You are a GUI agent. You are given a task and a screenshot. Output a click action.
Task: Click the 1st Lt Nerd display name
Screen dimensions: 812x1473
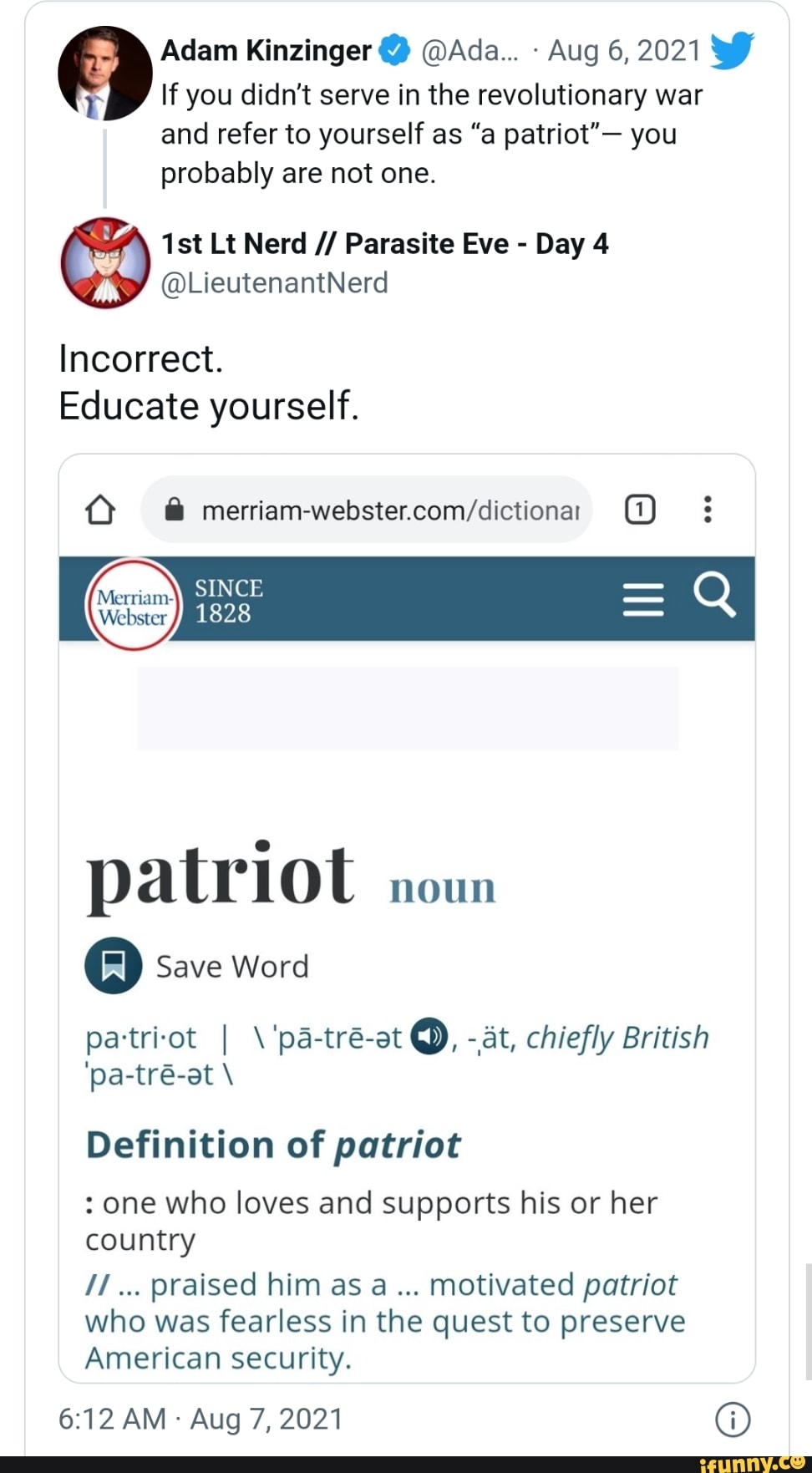(384, 244)
